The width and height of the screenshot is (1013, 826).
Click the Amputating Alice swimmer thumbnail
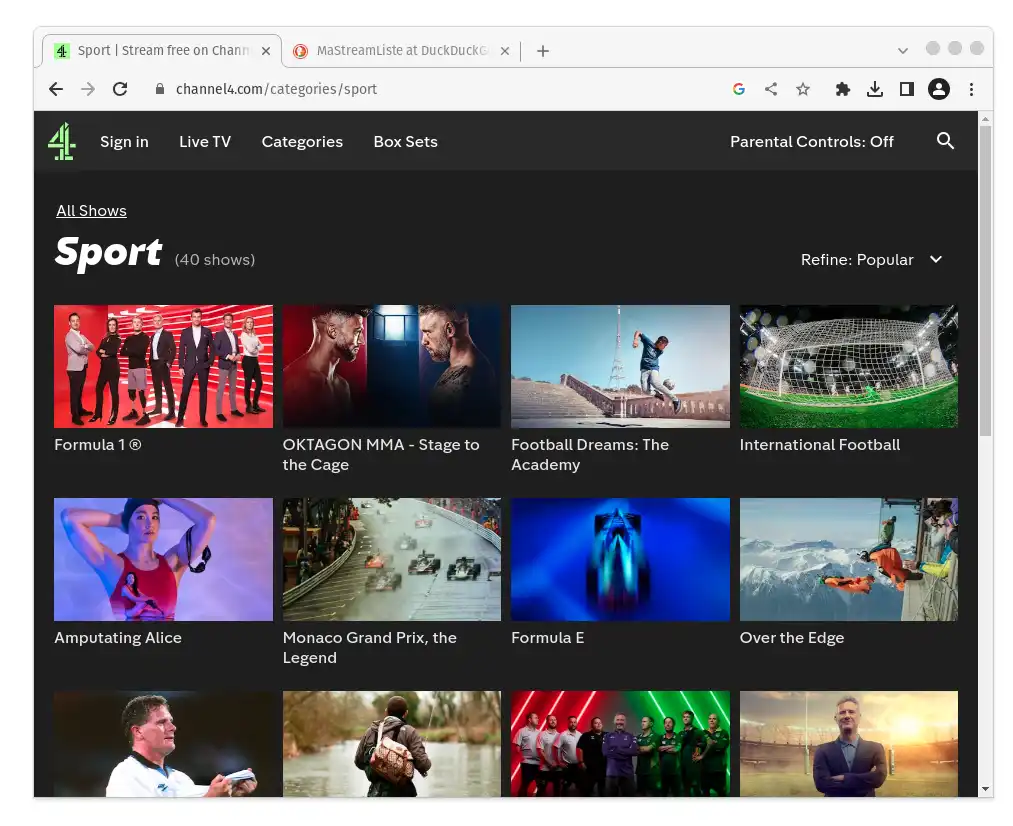[x=163, y=559]
